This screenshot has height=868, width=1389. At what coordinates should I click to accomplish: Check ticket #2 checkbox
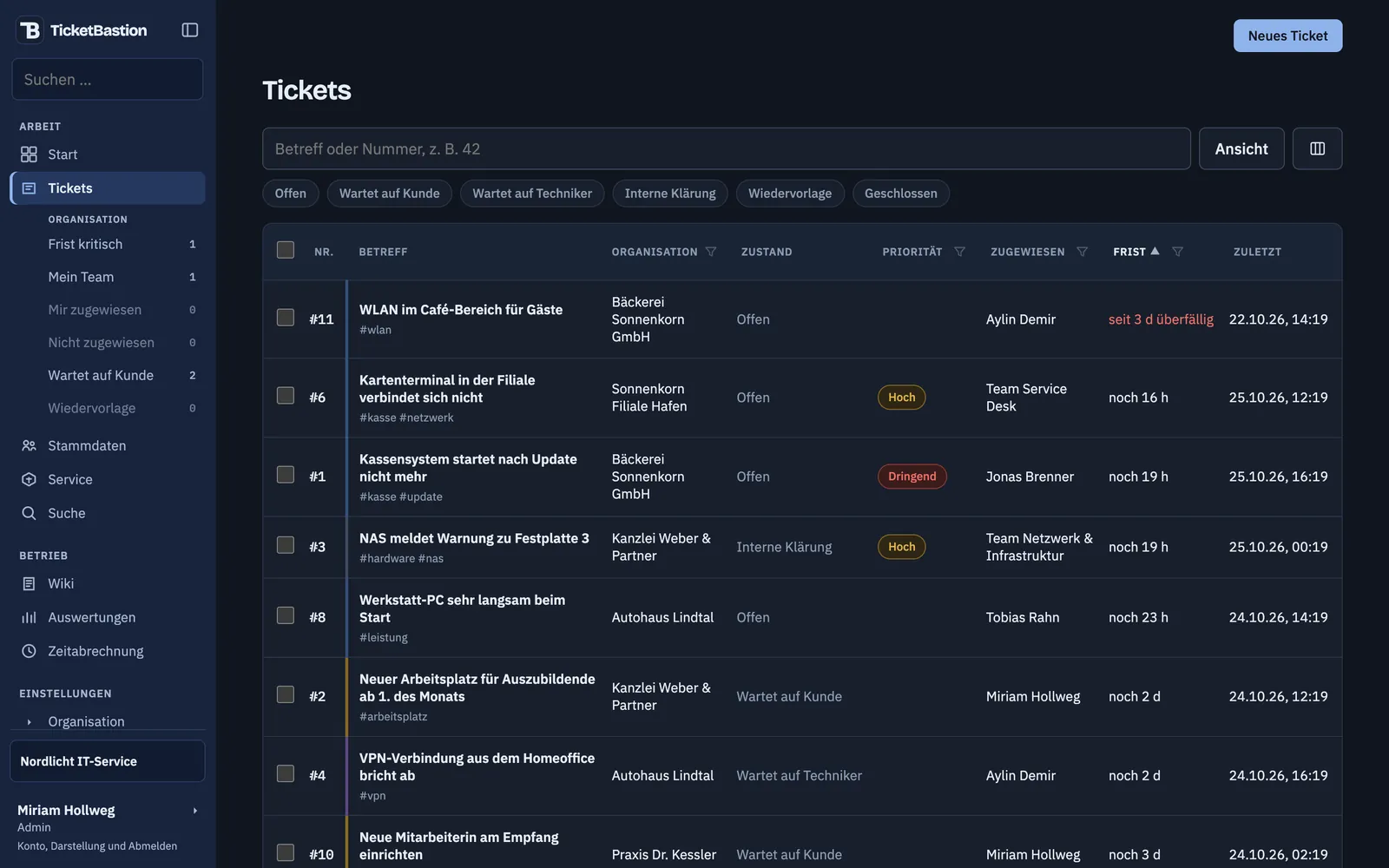[286, 694]
